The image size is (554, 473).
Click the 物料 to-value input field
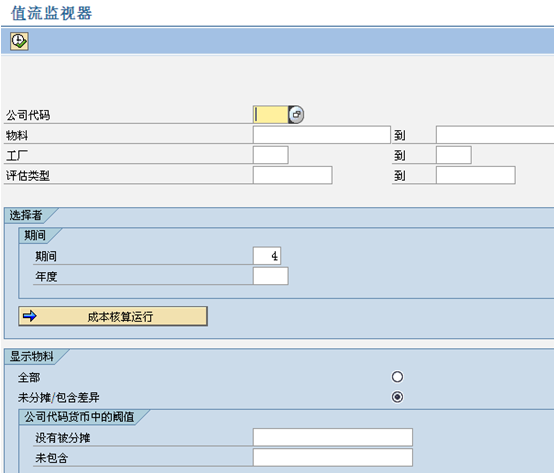pos(495,135)
